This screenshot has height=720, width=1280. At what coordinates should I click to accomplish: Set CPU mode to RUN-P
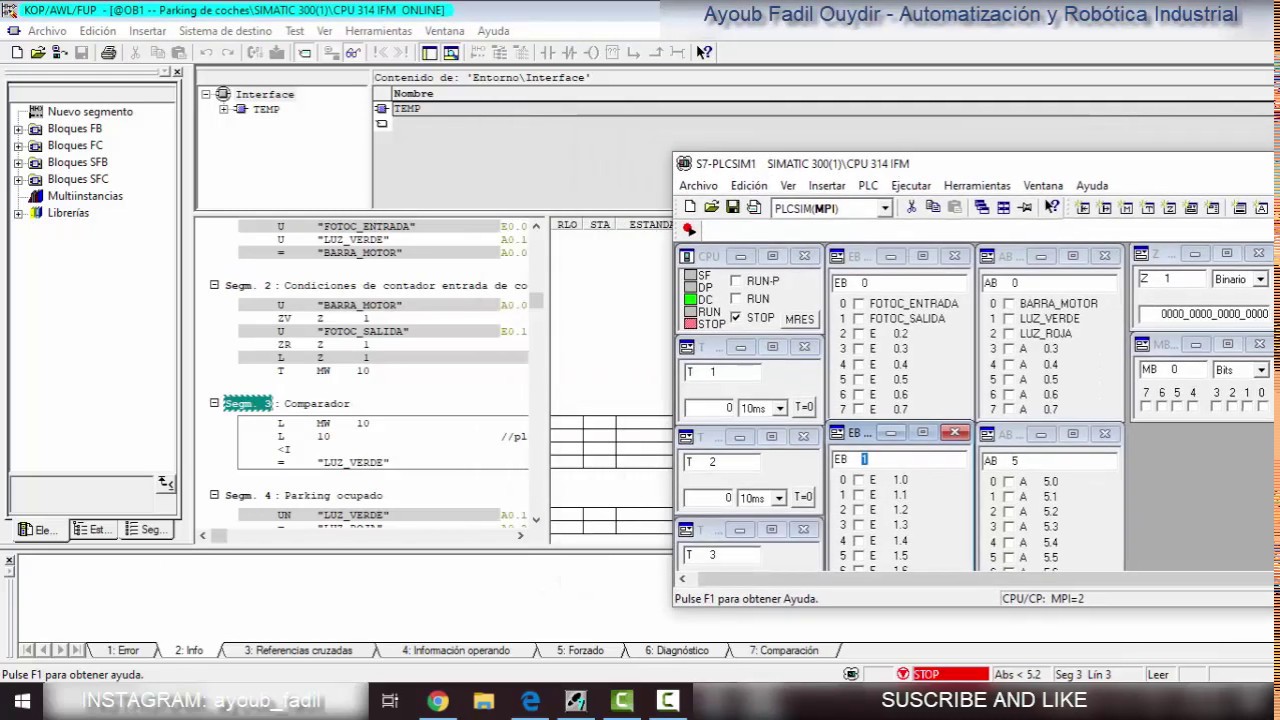736,281
